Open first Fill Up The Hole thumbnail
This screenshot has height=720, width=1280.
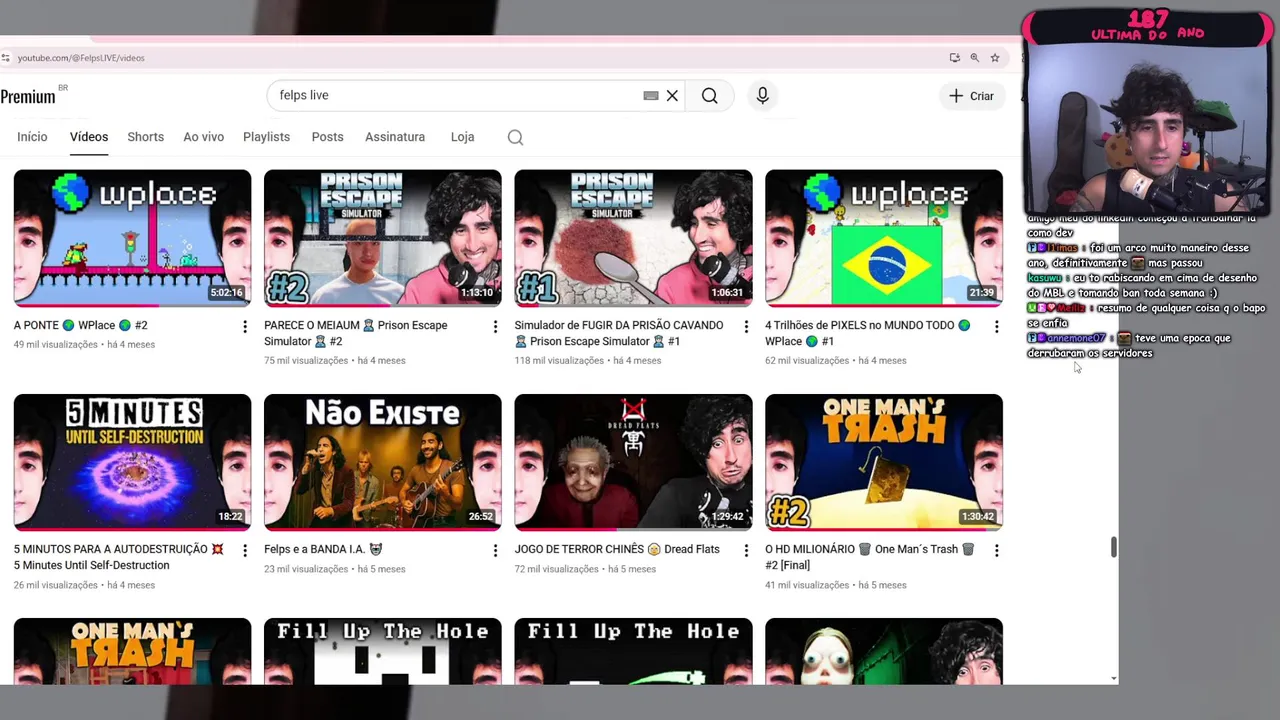pos(383,651)
